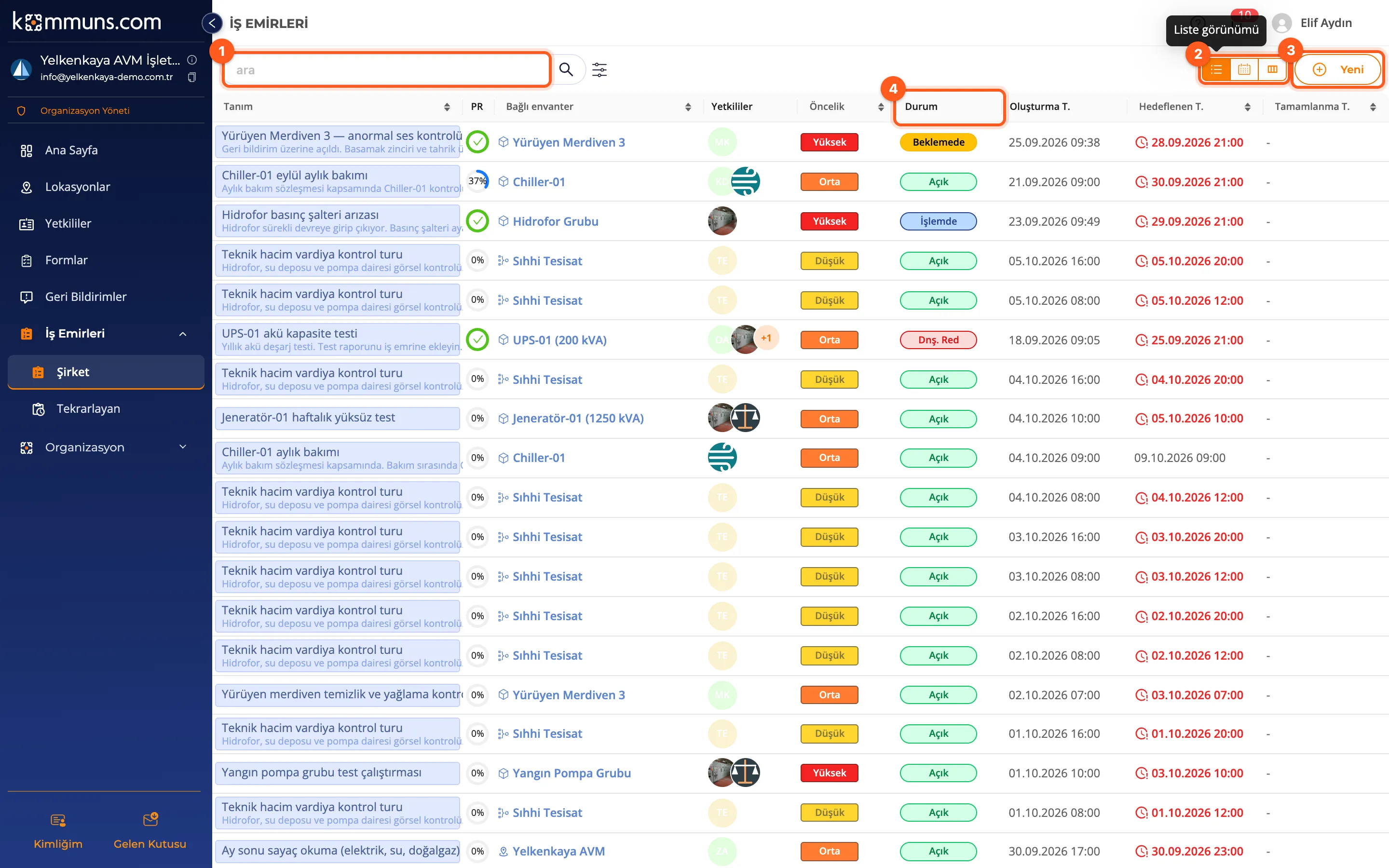Viewport: 1389px width, 868px height.
Task: Open the Yürüyen Merdiven 3 link in the first row
Action: pyautogui.click(x=568, y=142)
